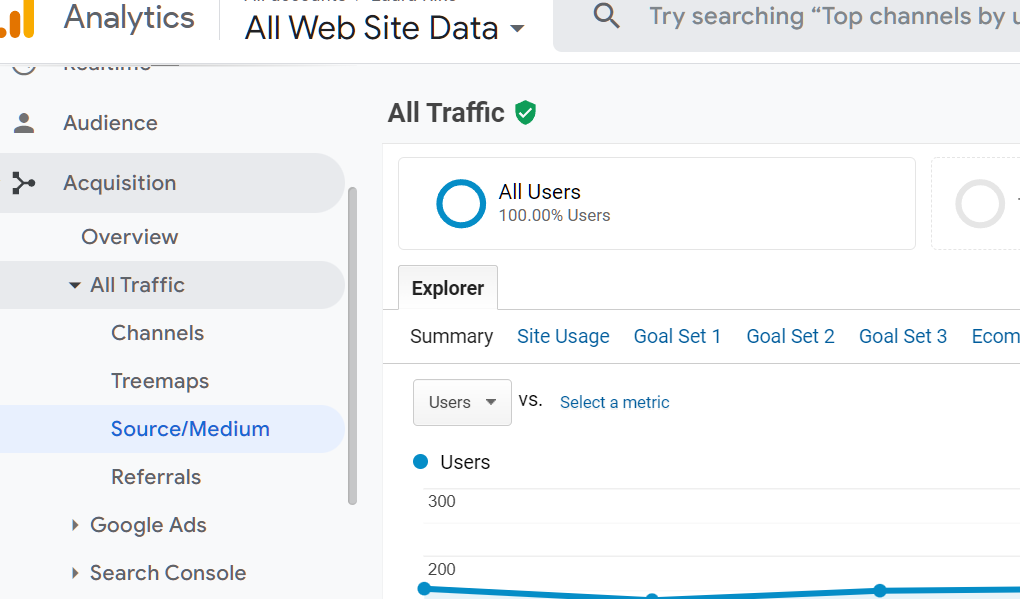Click the 100.00% Users text
The width and height of the screenshot is (1020, 599).
pyautogui.click(x=554, y=215)
